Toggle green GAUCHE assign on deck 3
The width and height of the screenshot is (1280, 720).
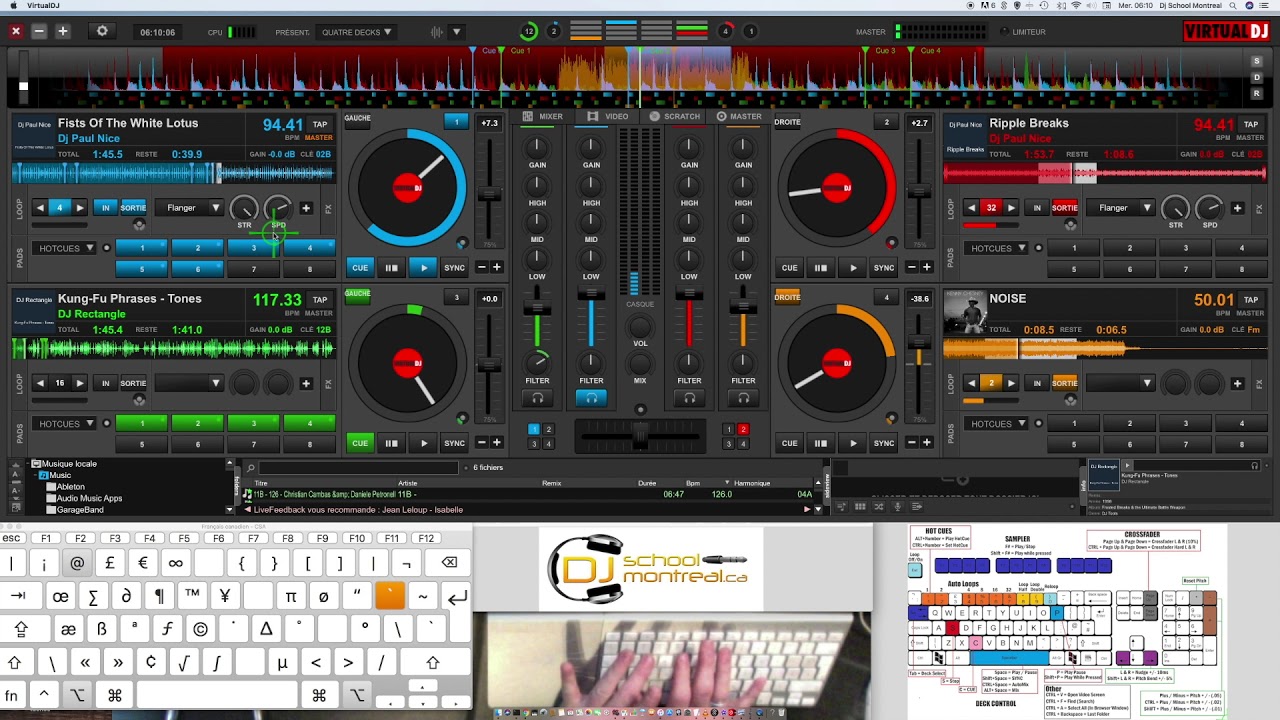[358, 293]
